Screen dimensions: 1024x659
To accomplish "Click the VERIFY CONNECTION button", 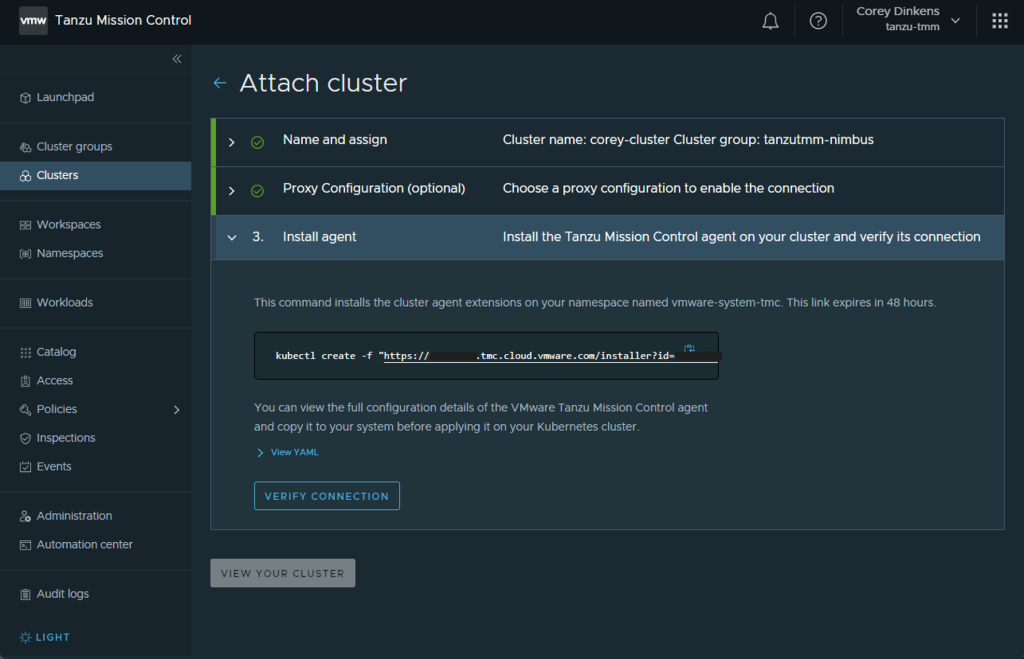I will (x=327, y=496).
